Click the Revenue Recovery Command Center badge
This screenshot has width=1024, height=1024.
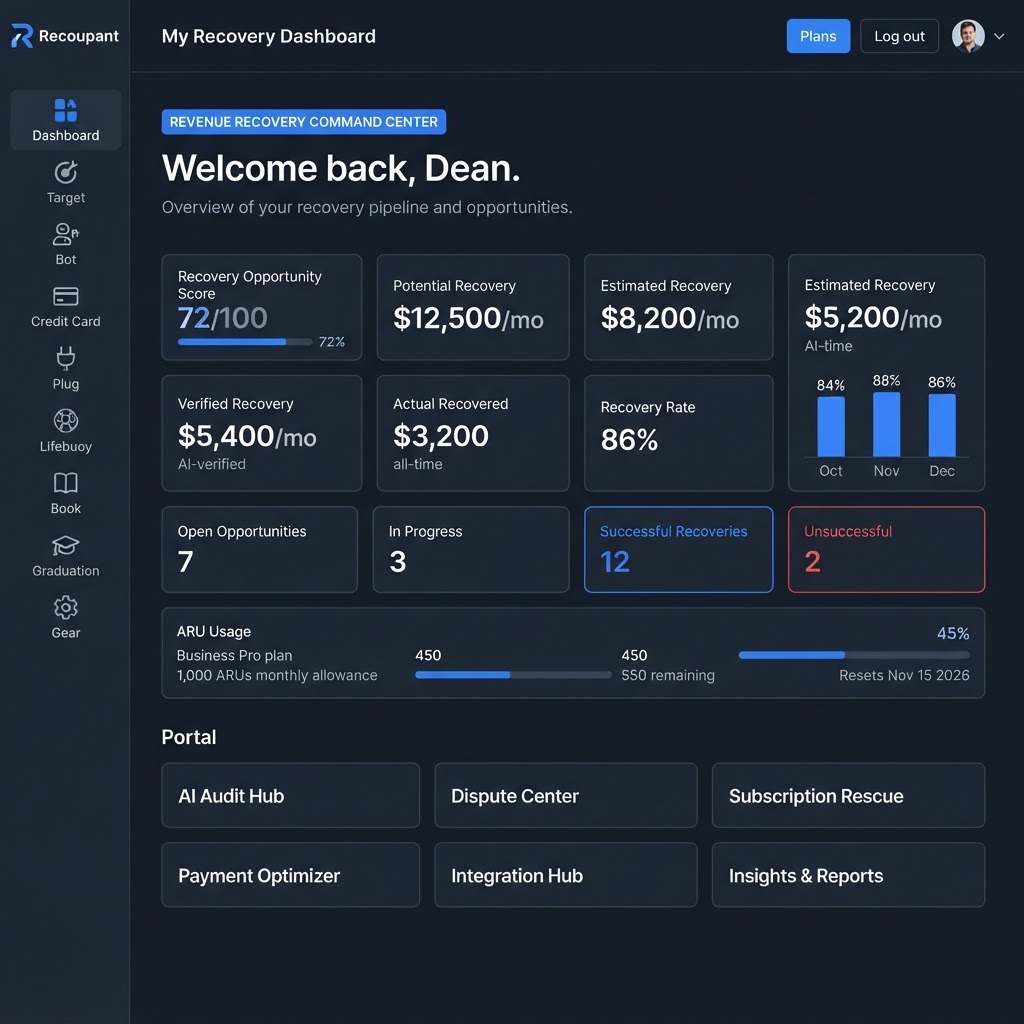pyautogui.click(x=304, y=121)
